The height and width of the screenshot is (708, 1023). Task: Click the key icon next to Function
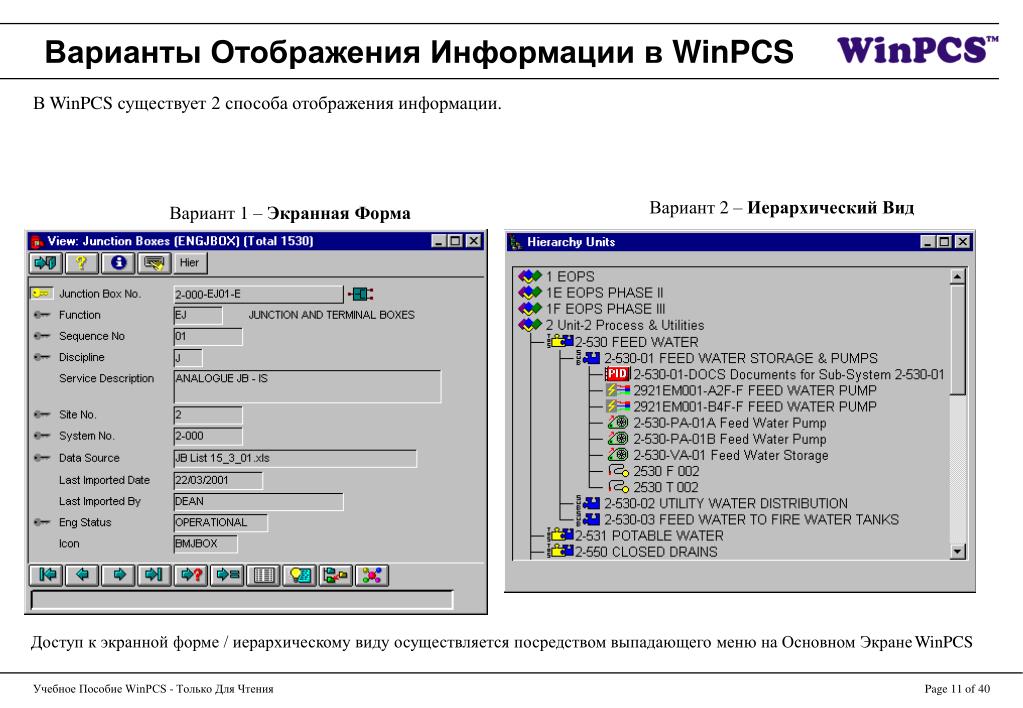click(42, 315)
